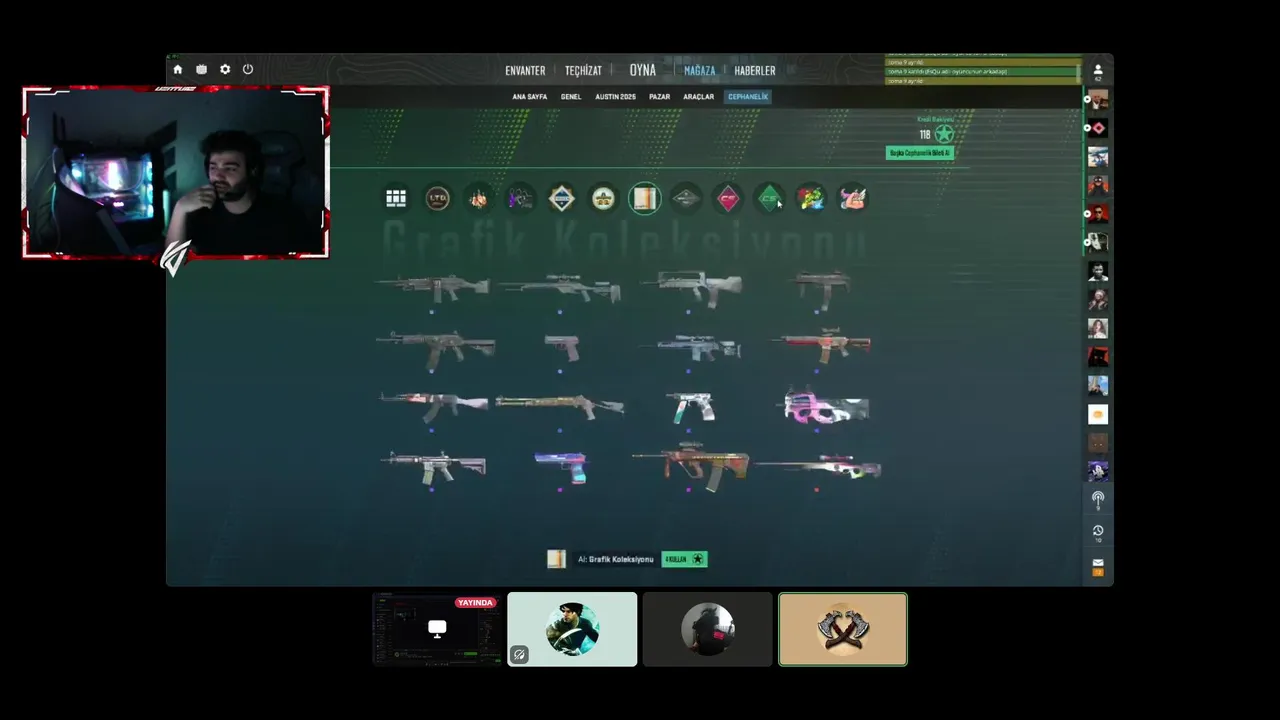The height and width of the screenshot is (720, 1280).
Task: Switch to the PAZAR tab
Action: click(x=659, y=97)
